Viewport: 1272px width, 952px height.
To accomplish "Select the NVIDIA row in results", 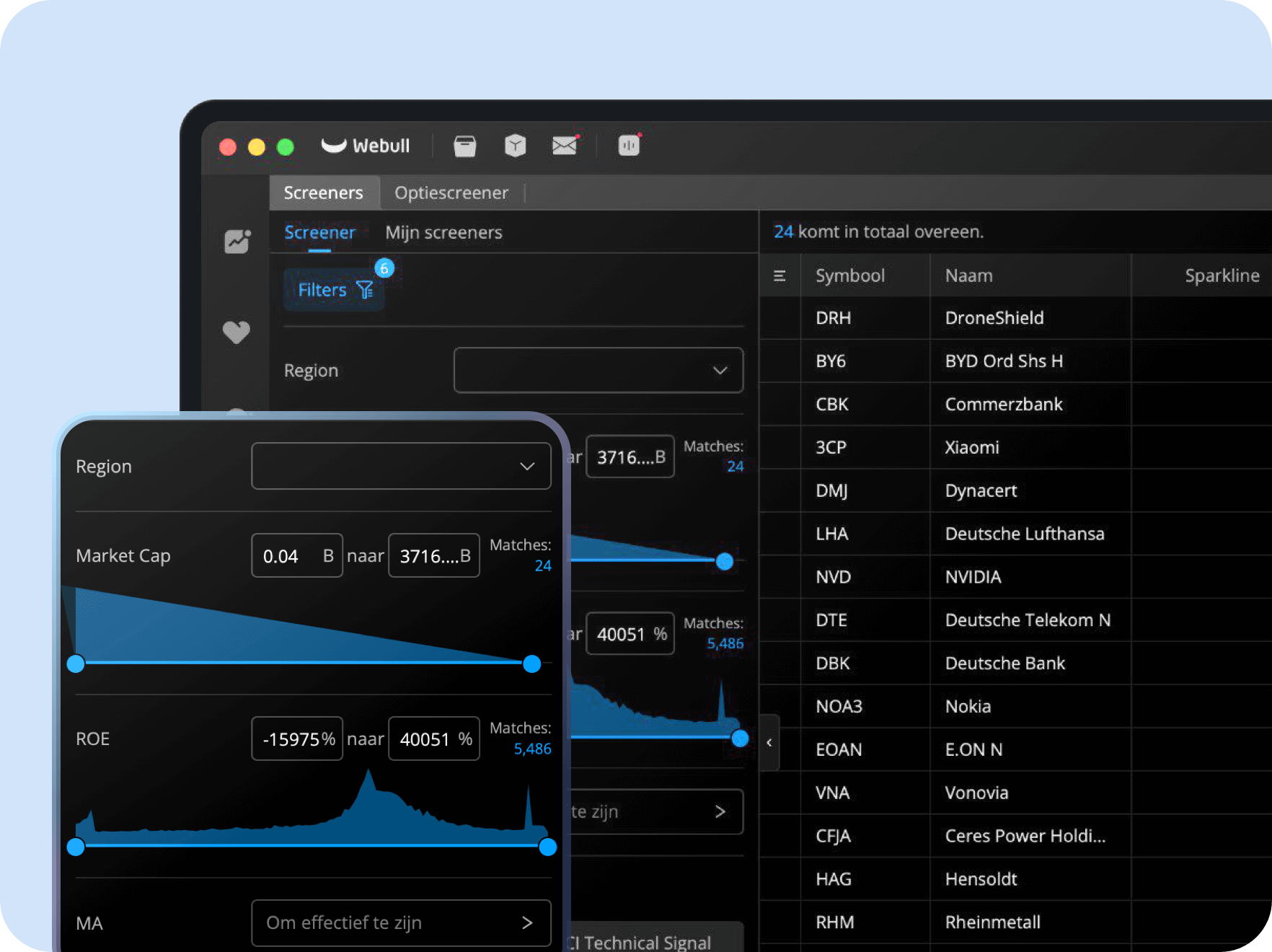I will (973, 577).
